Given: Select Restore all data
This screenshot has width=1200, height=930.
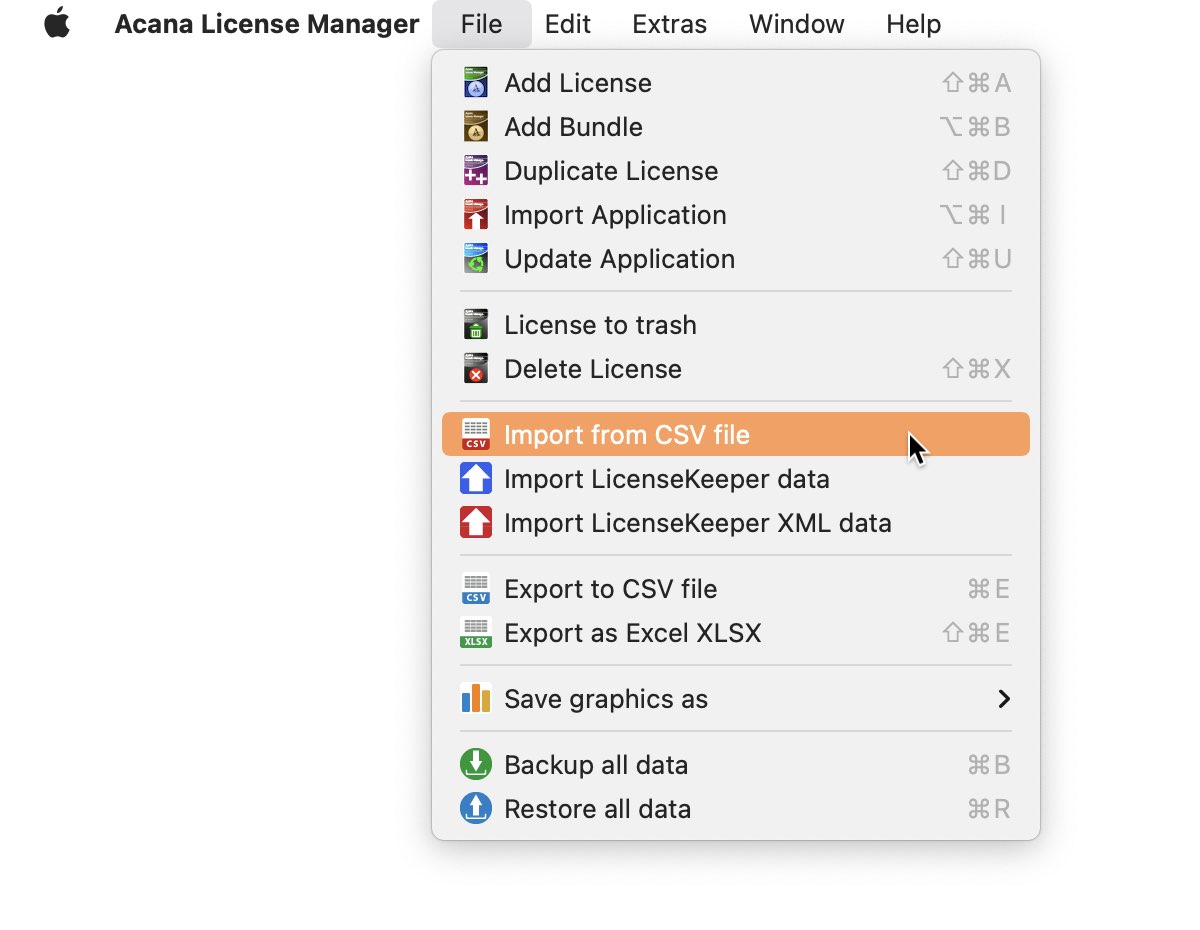Looking at the screenshot, I should point(736,809).
